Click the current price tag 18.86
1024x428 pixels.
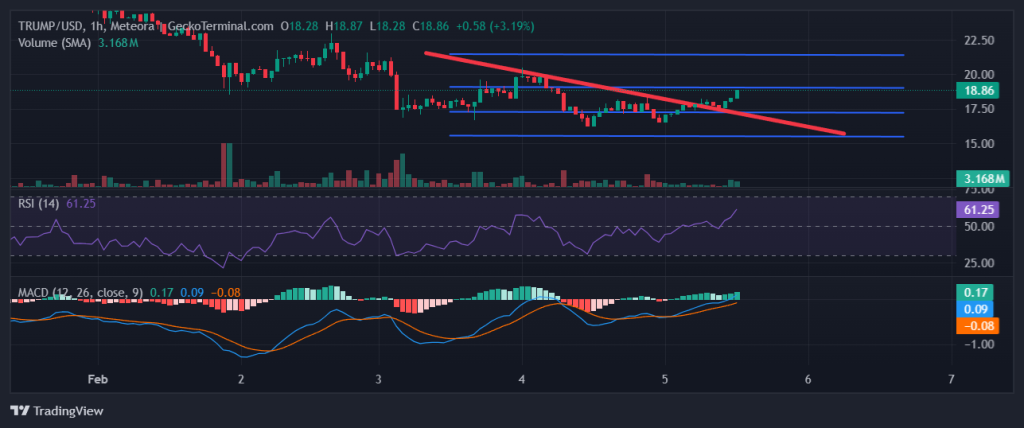(x=974, y=90)
